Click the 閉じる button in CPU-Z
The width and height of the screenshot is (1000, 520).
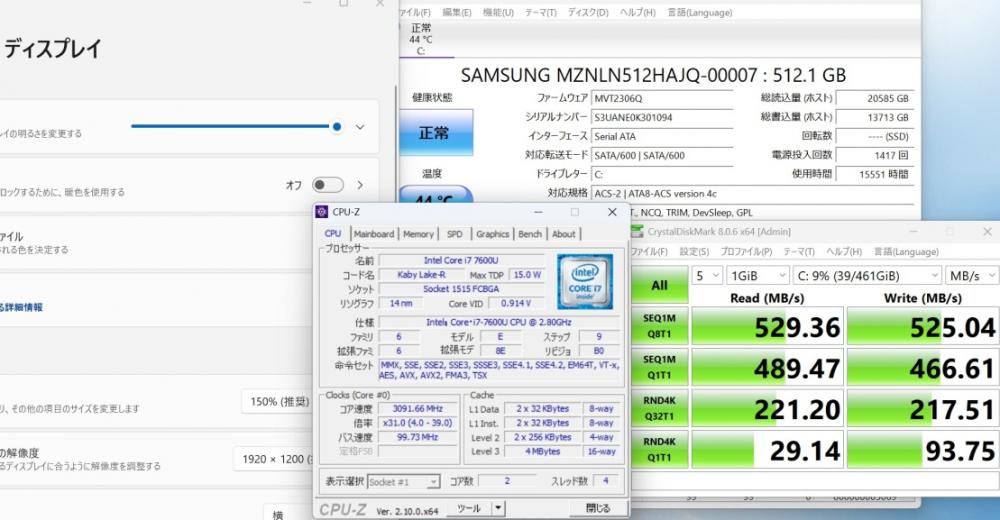click(598, 509)
